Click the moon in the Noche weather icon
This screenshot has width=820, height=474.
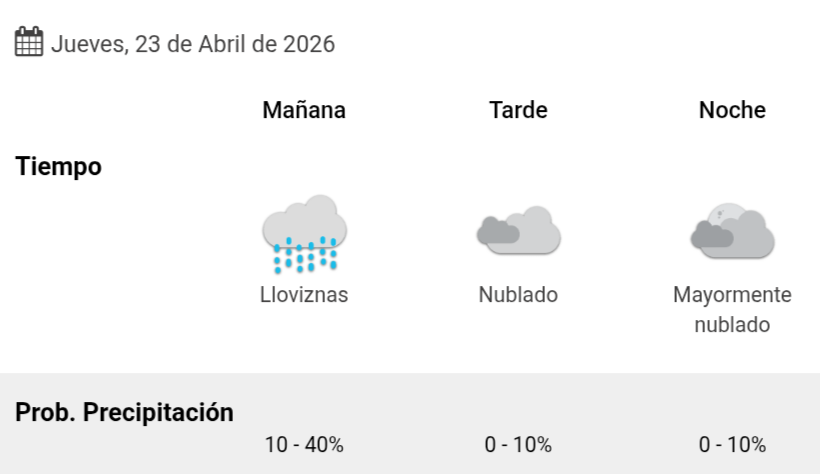coord(723,214)
